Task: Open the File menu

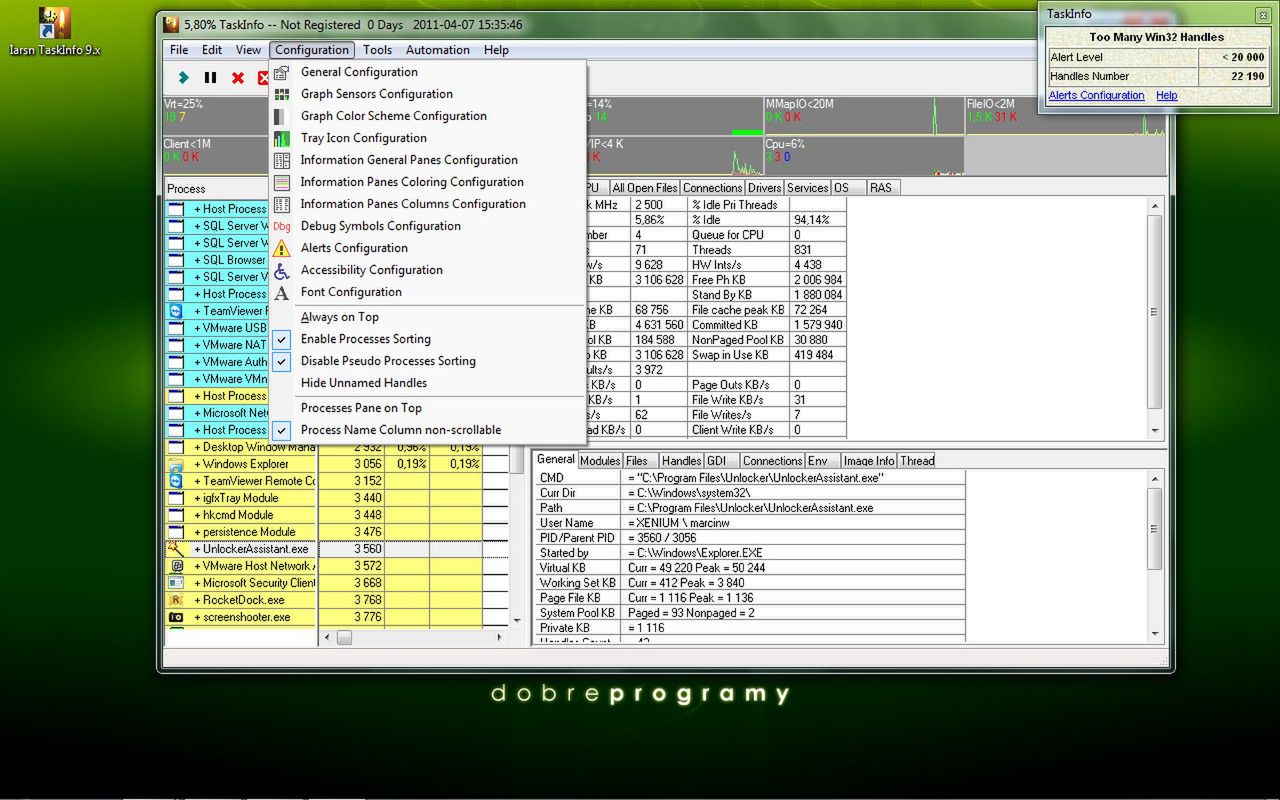Action: pyautogui.click(x=179, y=50)
